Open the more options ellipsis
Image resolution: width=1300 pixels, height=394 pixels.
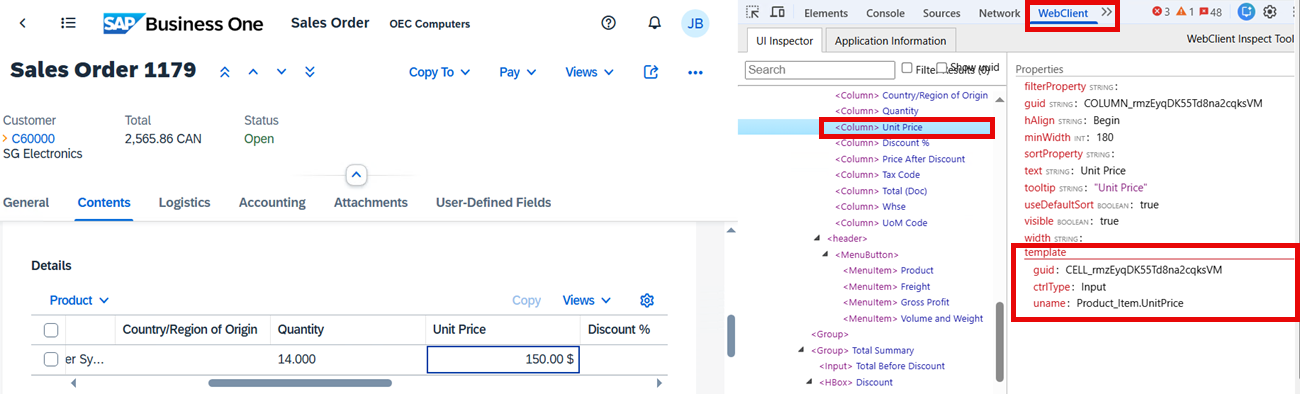[x=695, y=72]
